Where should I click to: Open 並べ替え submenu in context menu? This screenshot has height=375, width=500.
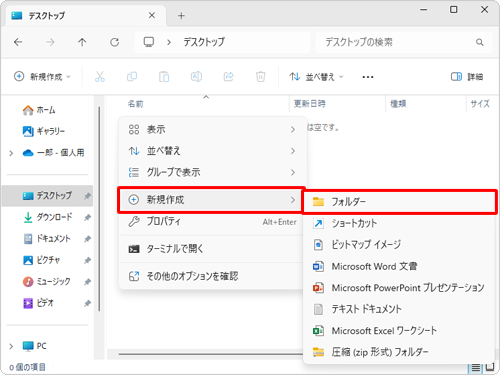tap(212, 151)
